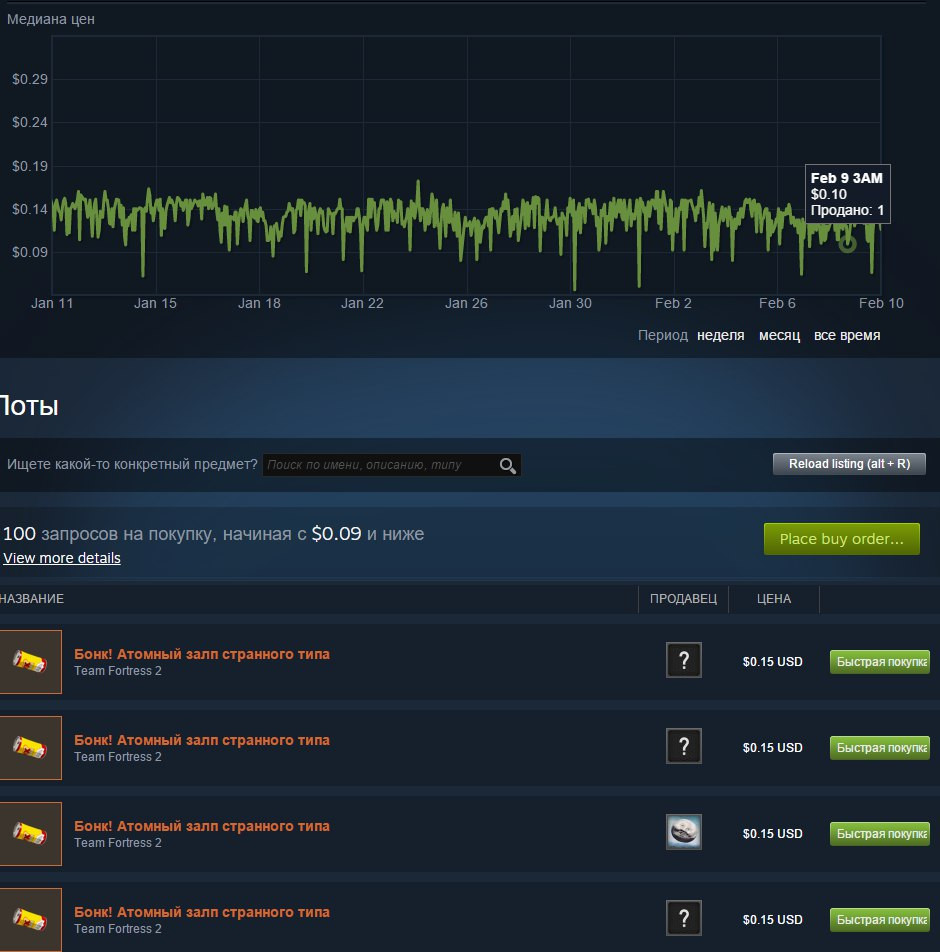Click Быстрая покупка on the first listing
The image size is (940, 952).
coord(879,662)
